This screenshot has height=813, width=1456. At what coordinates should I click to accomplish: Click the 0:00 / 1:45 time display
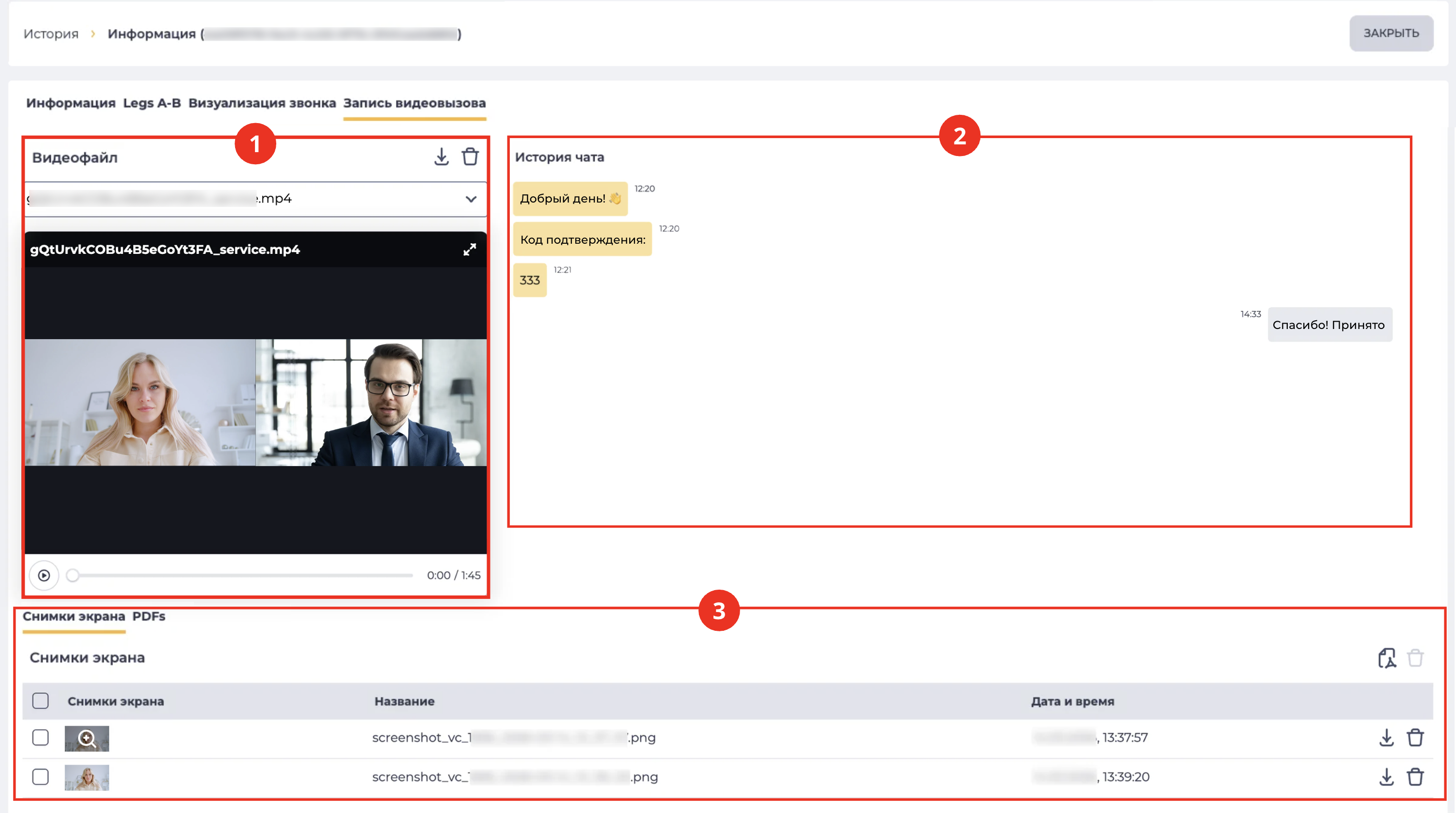click(x=454, y=575)
